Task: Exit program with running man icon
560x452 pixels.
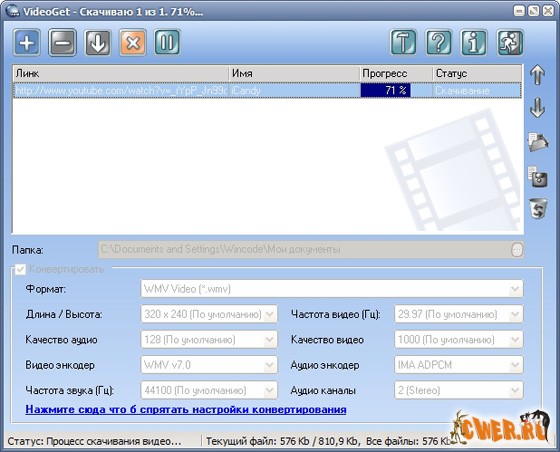Action: [510, 43]
